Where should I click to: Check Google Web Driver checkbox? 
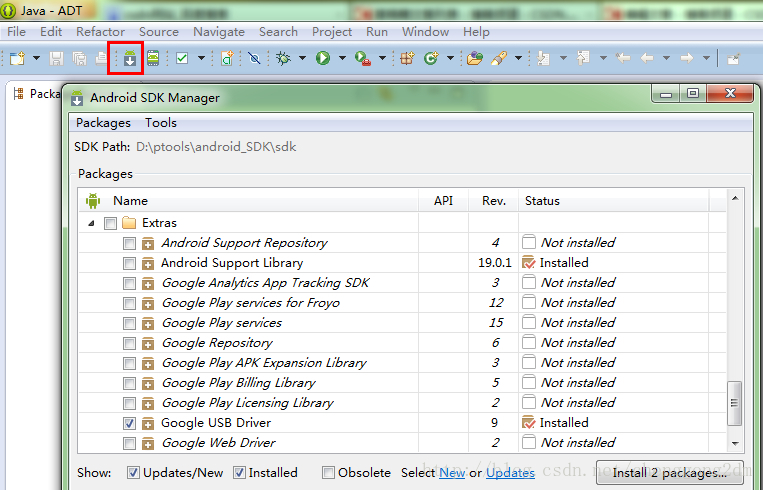[x=129, y=443]
